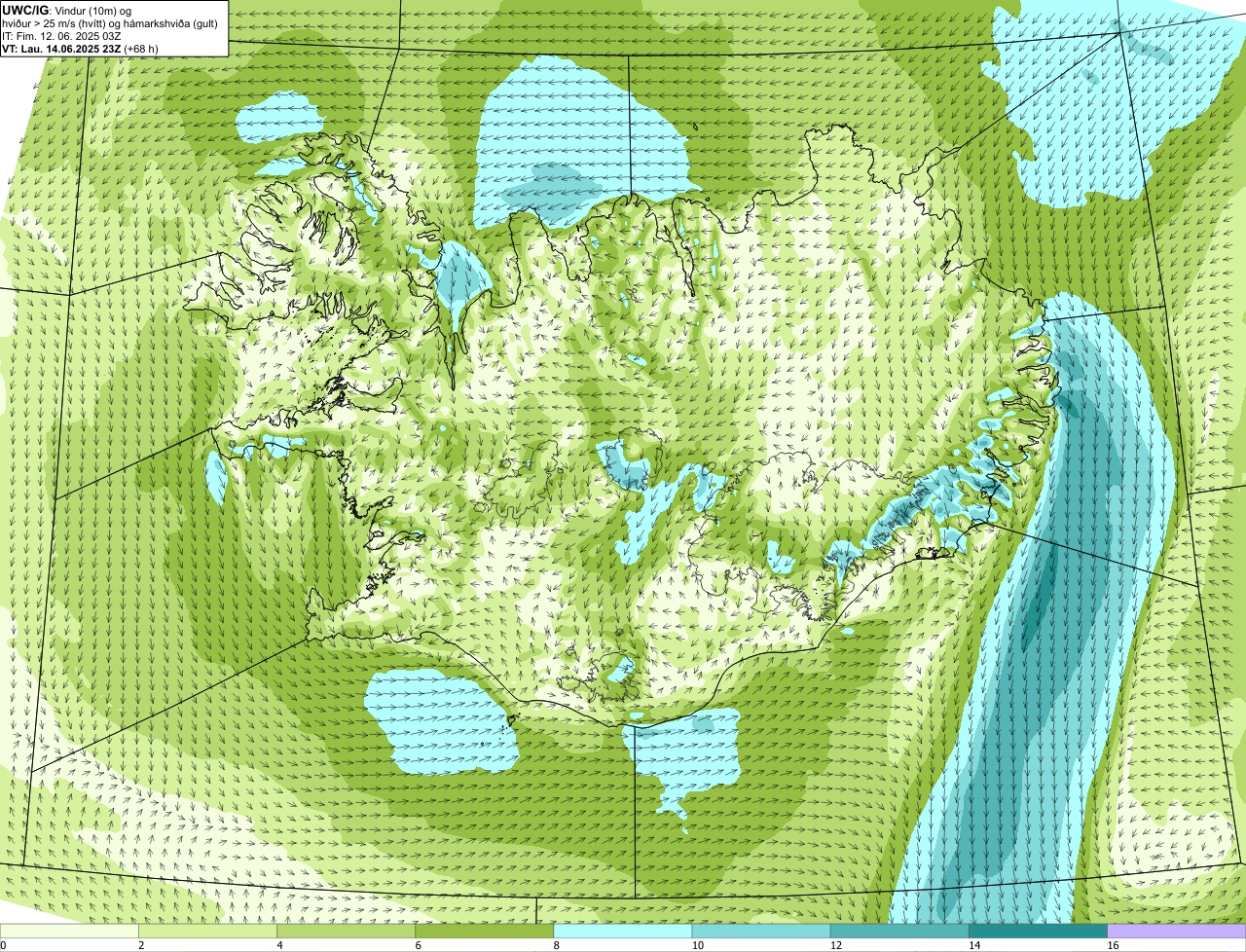Click the '0' label on the color scale
This screenshot has height=952, width=1246.
pyautogui.click(x=3, y=945)
